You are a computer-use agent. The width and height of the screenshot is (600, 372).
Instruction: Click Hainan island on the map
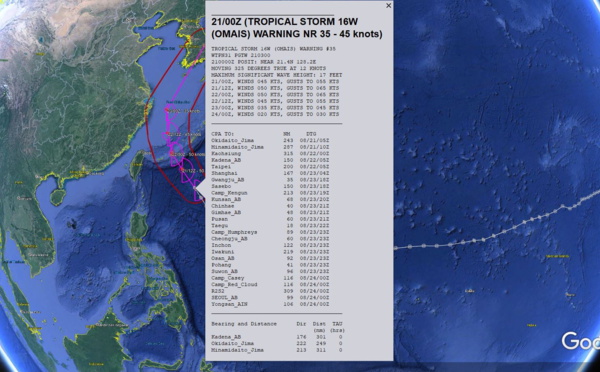pyautogui.click(x=57, y=197)
